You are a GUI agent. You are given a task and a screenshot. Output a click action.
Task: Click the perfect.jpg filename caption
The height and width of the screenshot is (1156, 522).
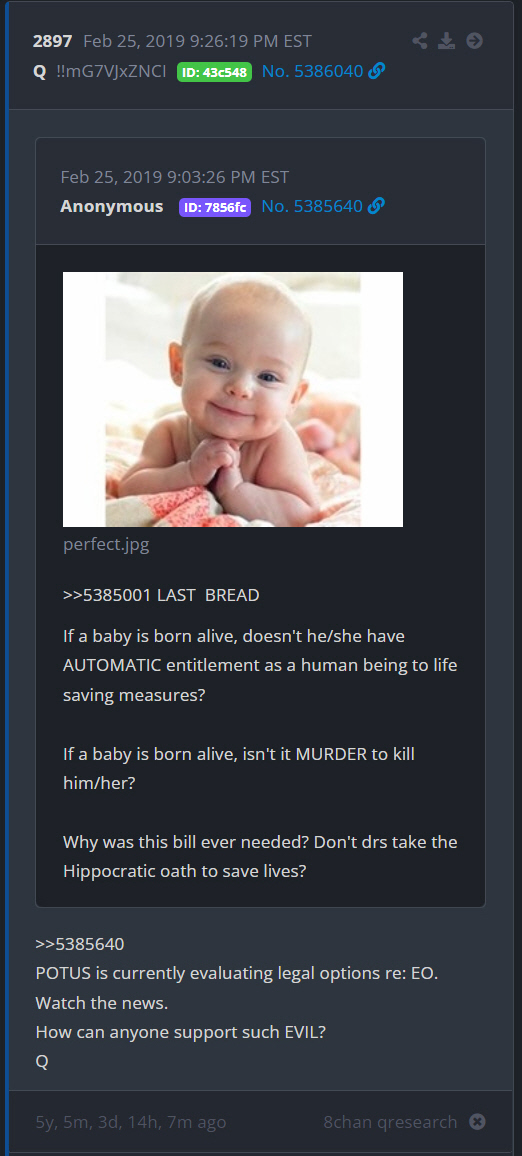point(106,546)
